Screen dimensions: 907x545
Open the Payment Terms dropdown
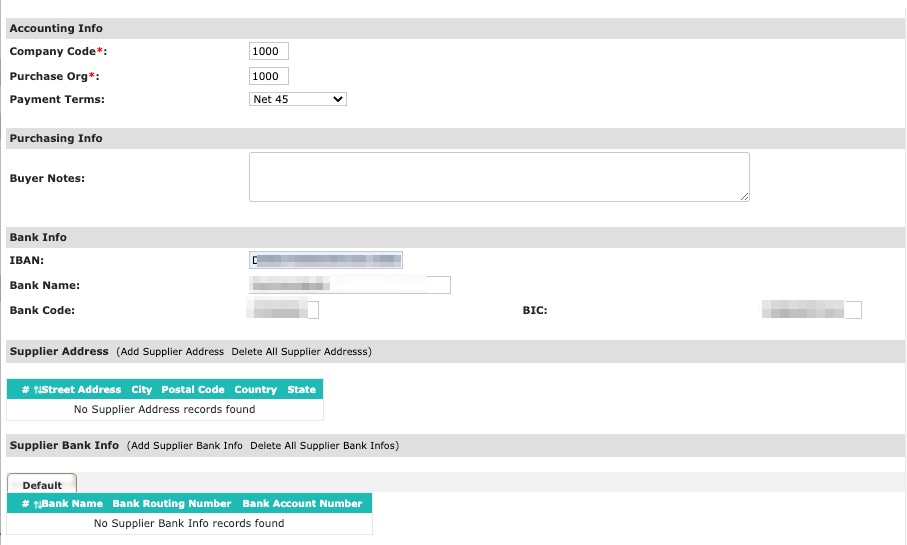click(297, 99)
